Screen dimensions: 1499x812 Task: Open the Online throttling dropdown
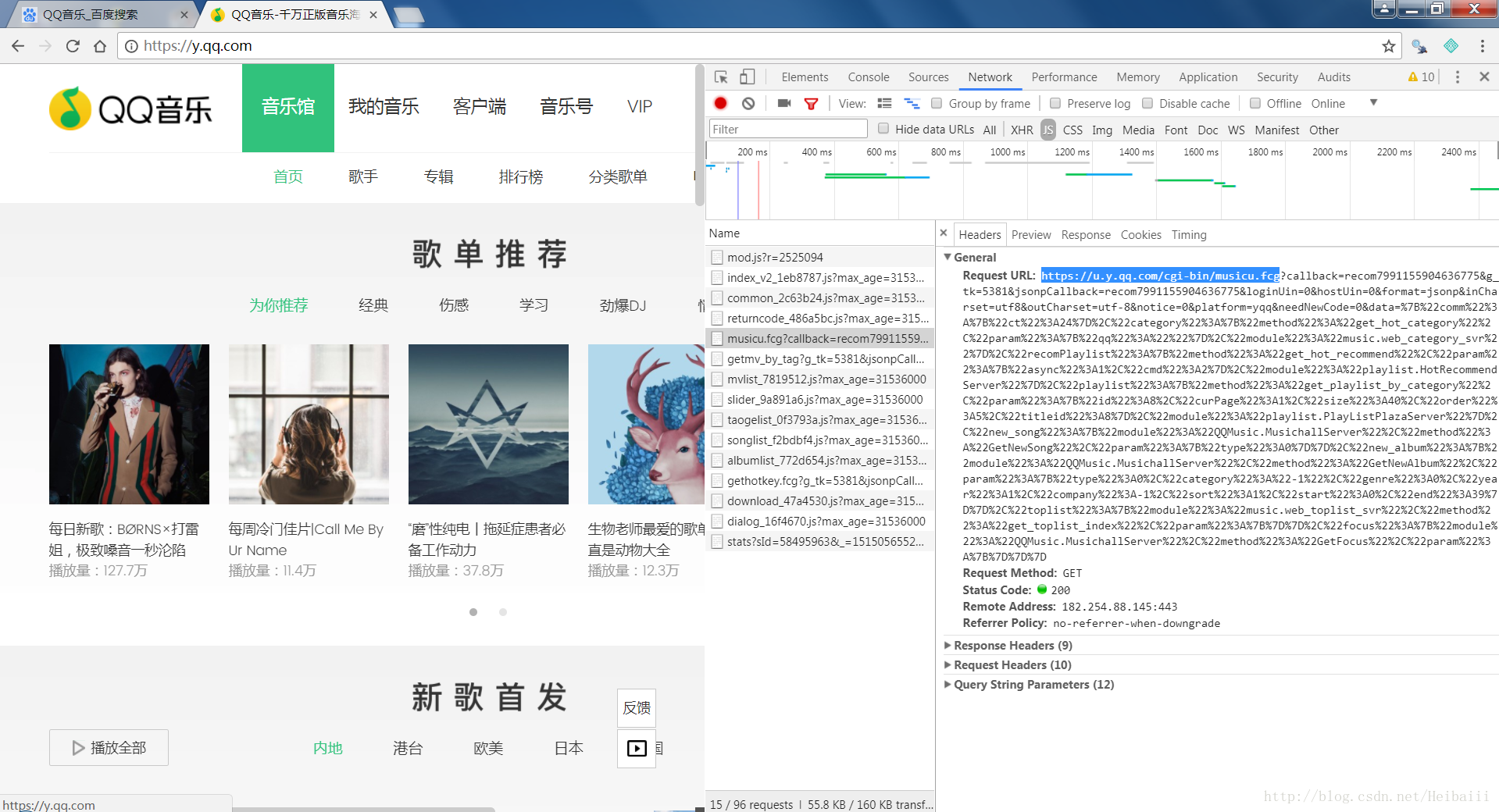1344,103
